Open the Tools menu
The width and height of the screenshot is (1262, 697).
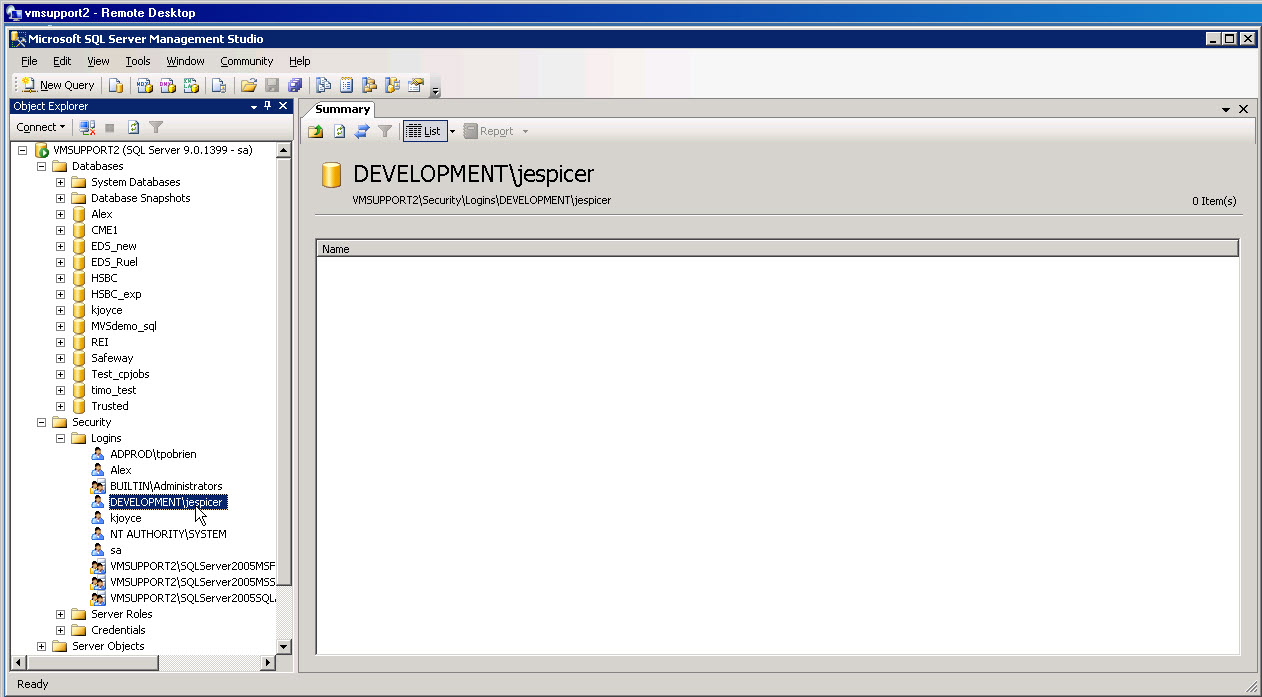pos(138,61)
